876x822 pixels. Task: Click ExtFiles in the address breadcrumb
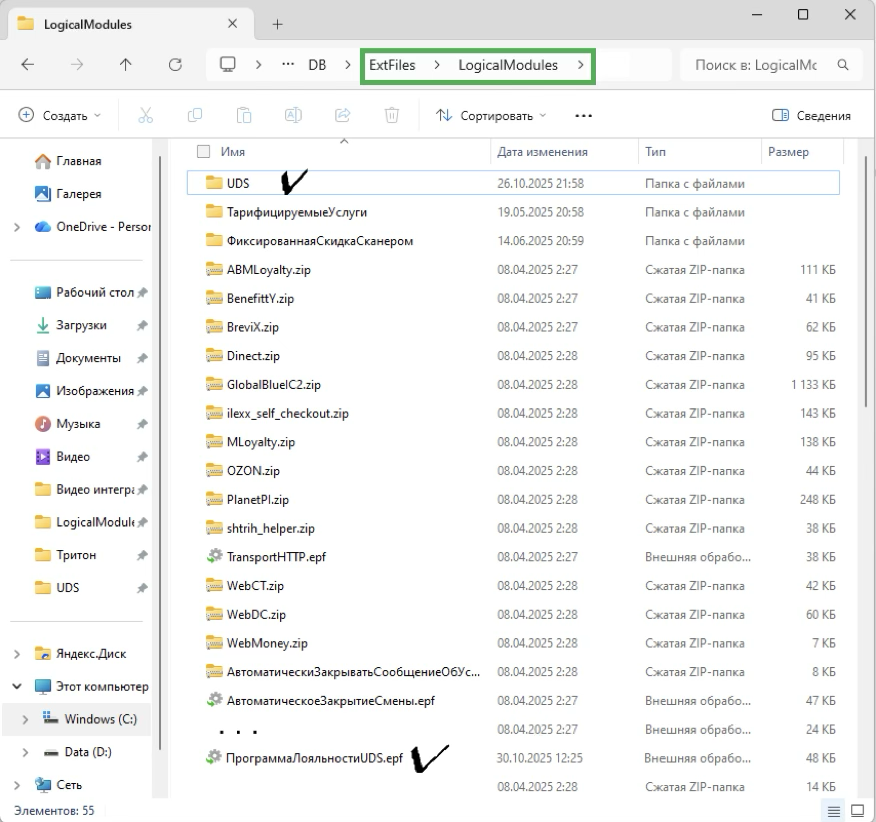pyautogui.click(x=391, y=65)
